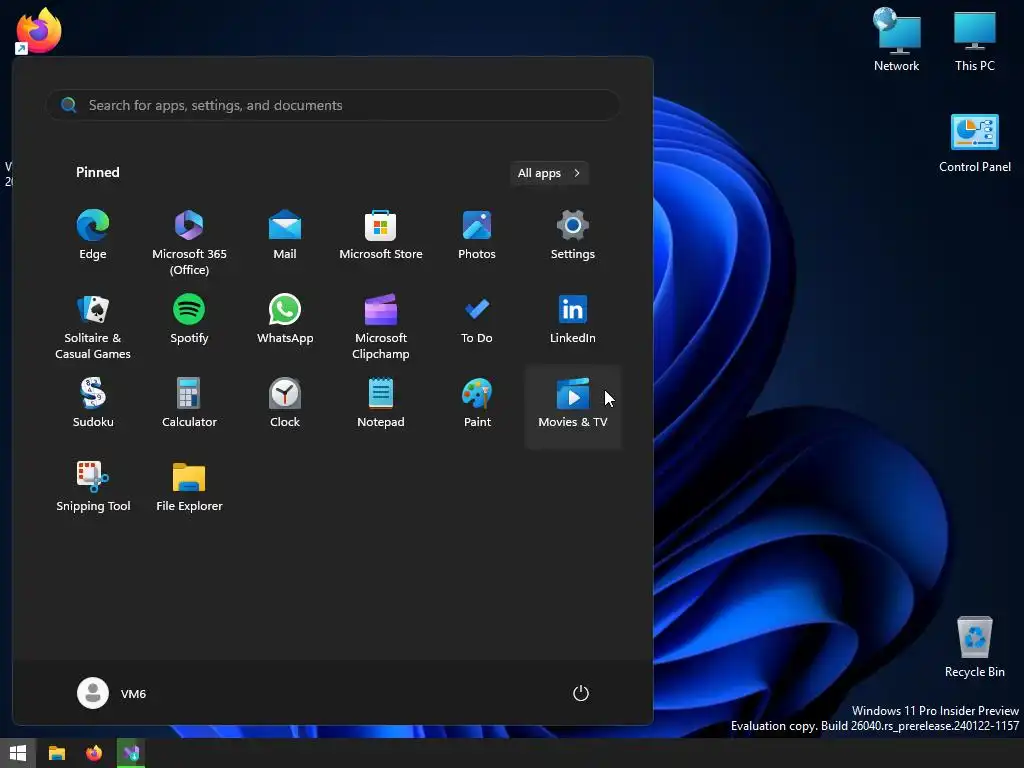Launch the Photos app
Image resolution: width=1024 pixels, height=768 pixels.
pos(477,235)
